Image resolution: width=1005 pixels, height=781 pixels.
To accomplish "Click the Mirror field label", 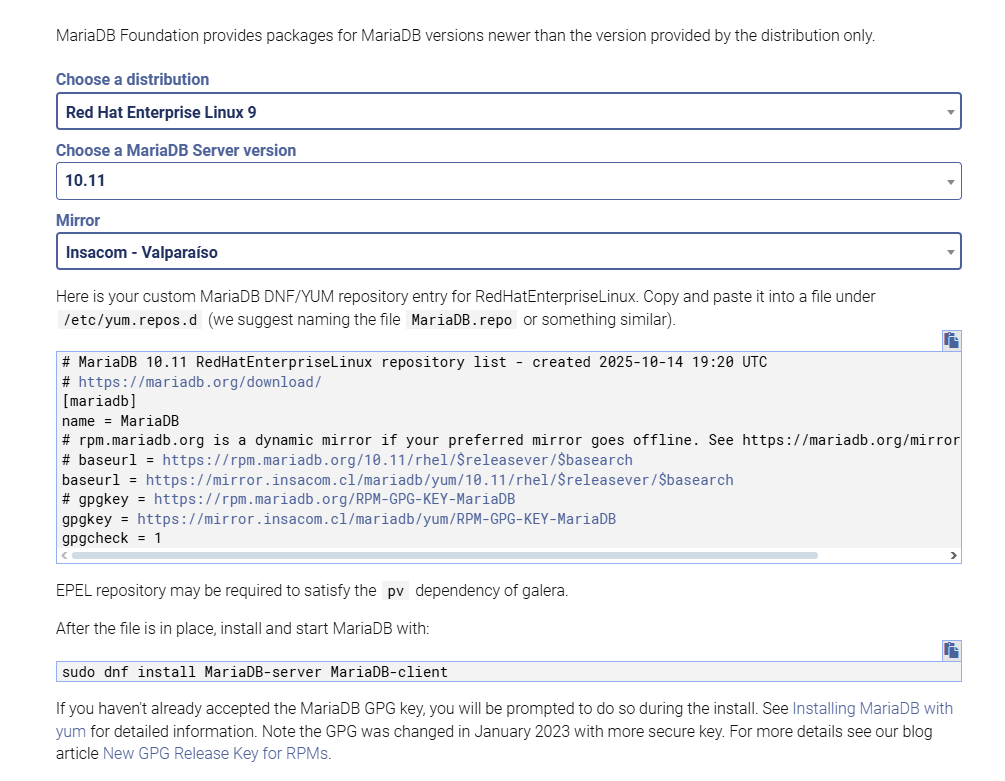I will click(x=78, y=220).
